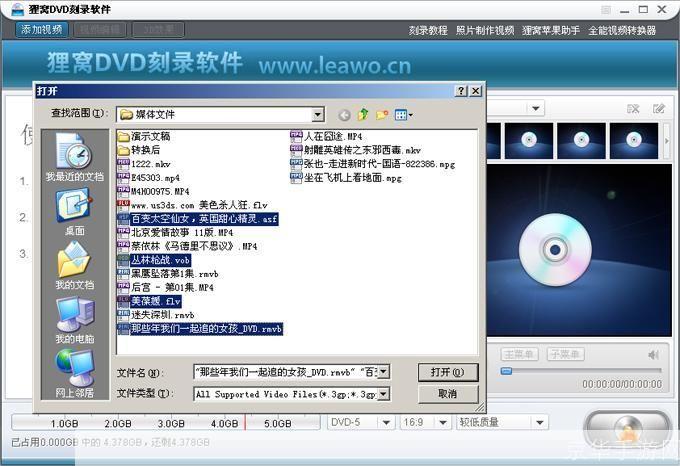Image resolution: width=680 pixels, height=466 pixels.
Task: Click the edit menu template pencil icon
Action: [659, 108]
